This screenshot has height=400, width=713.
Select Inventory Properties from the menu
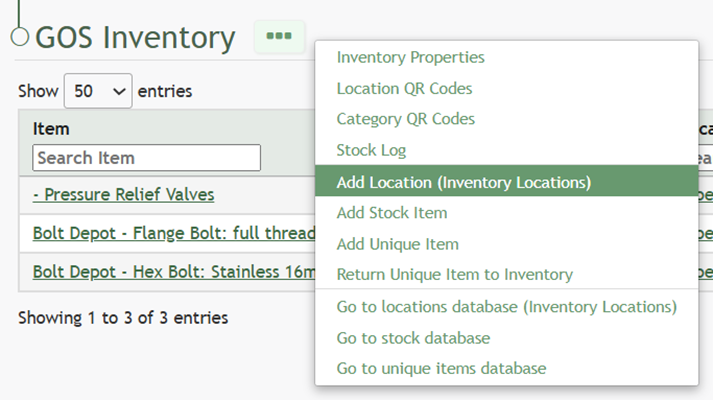(x=410, y=58)
